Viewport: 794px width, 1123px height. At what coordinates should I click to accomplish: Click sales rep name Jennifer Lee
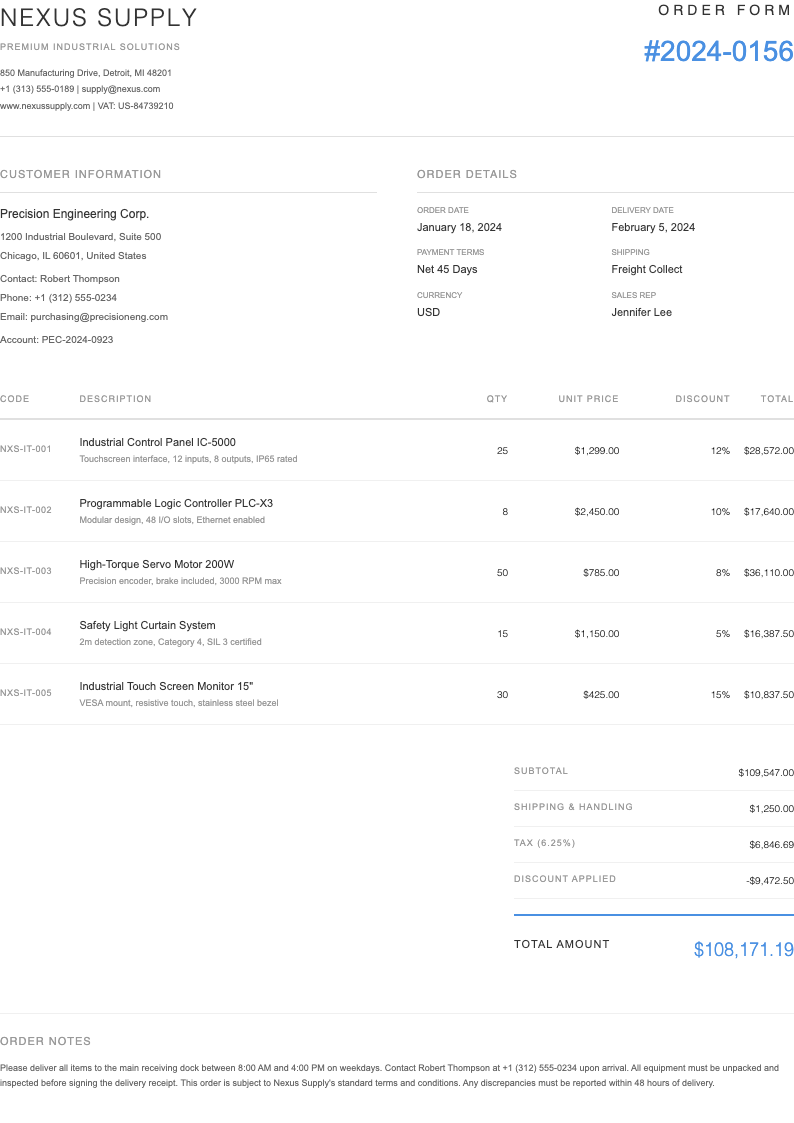(641, 312)
